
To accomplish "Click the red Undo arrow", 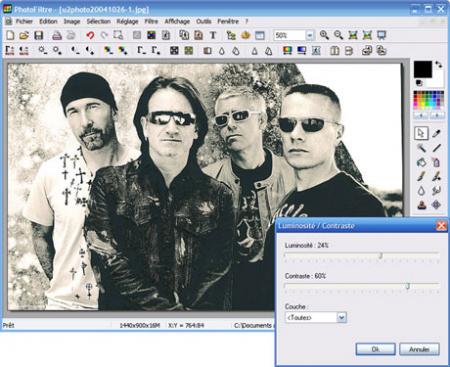I will [x=90, y=35].
